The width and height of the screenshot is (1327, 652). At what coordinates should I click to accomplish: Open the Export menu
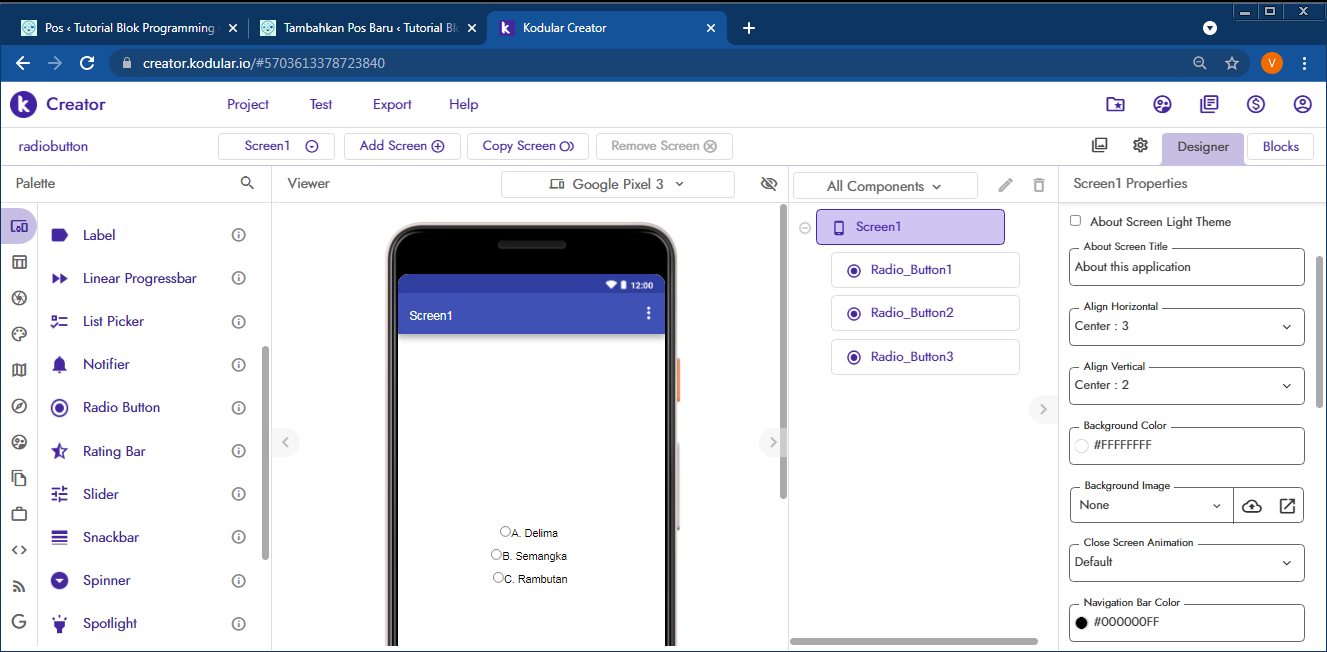pyautogui.click(x=392, y=104)
